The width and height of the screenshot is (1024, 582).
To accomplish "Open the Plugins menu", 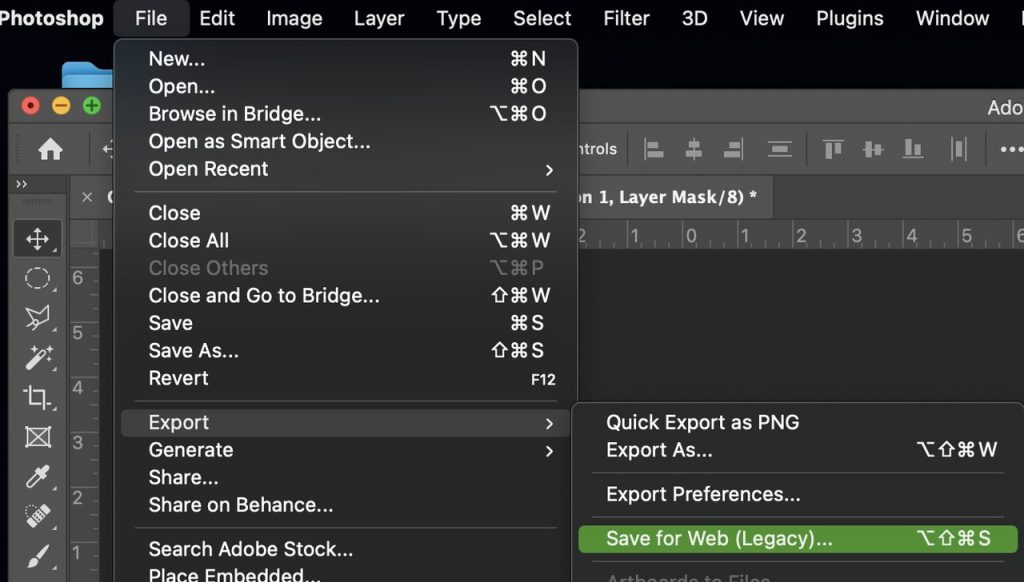I will tap(850, 18).
